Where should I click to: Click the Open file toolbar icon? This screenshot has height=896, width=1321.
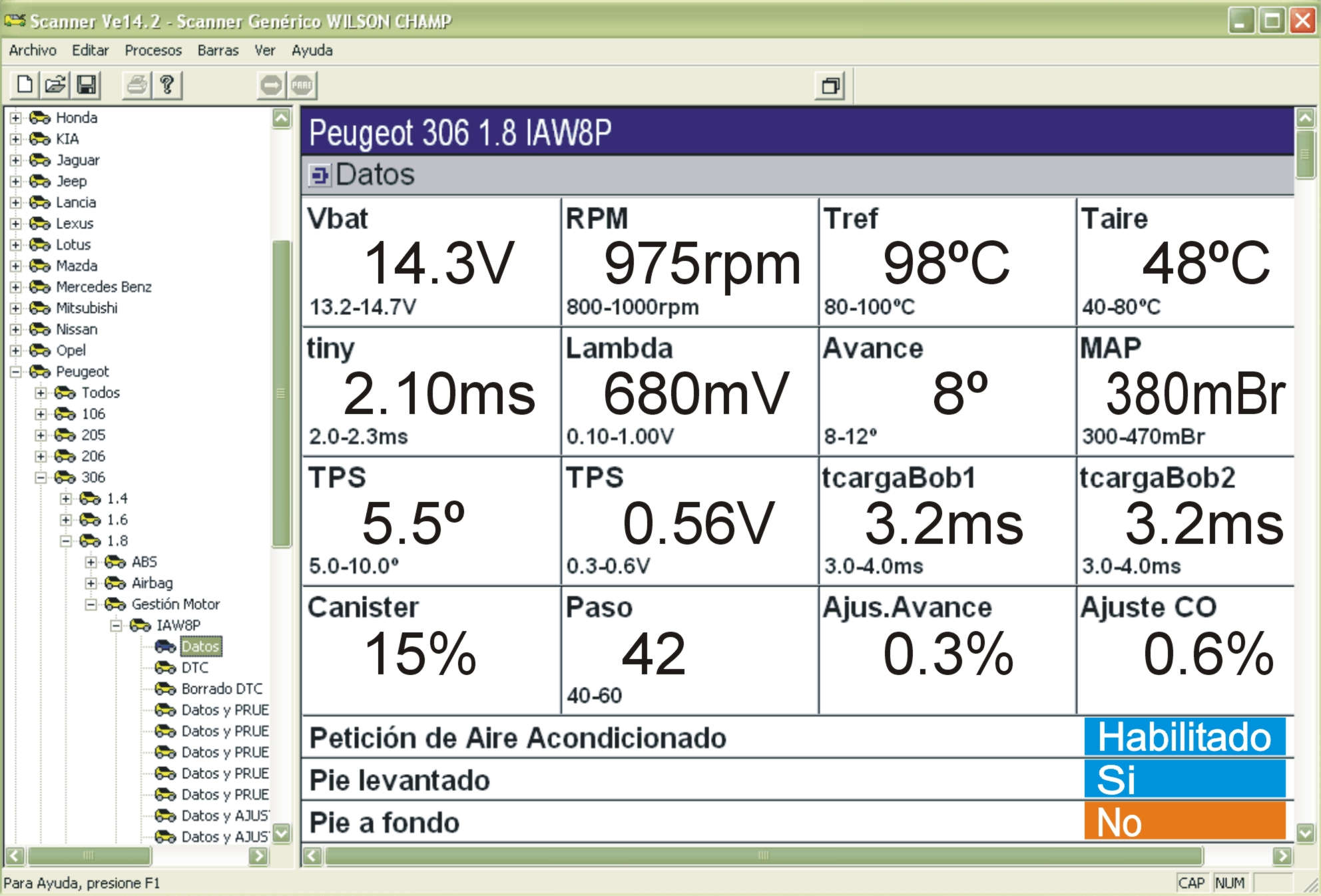tap(56, 85)
